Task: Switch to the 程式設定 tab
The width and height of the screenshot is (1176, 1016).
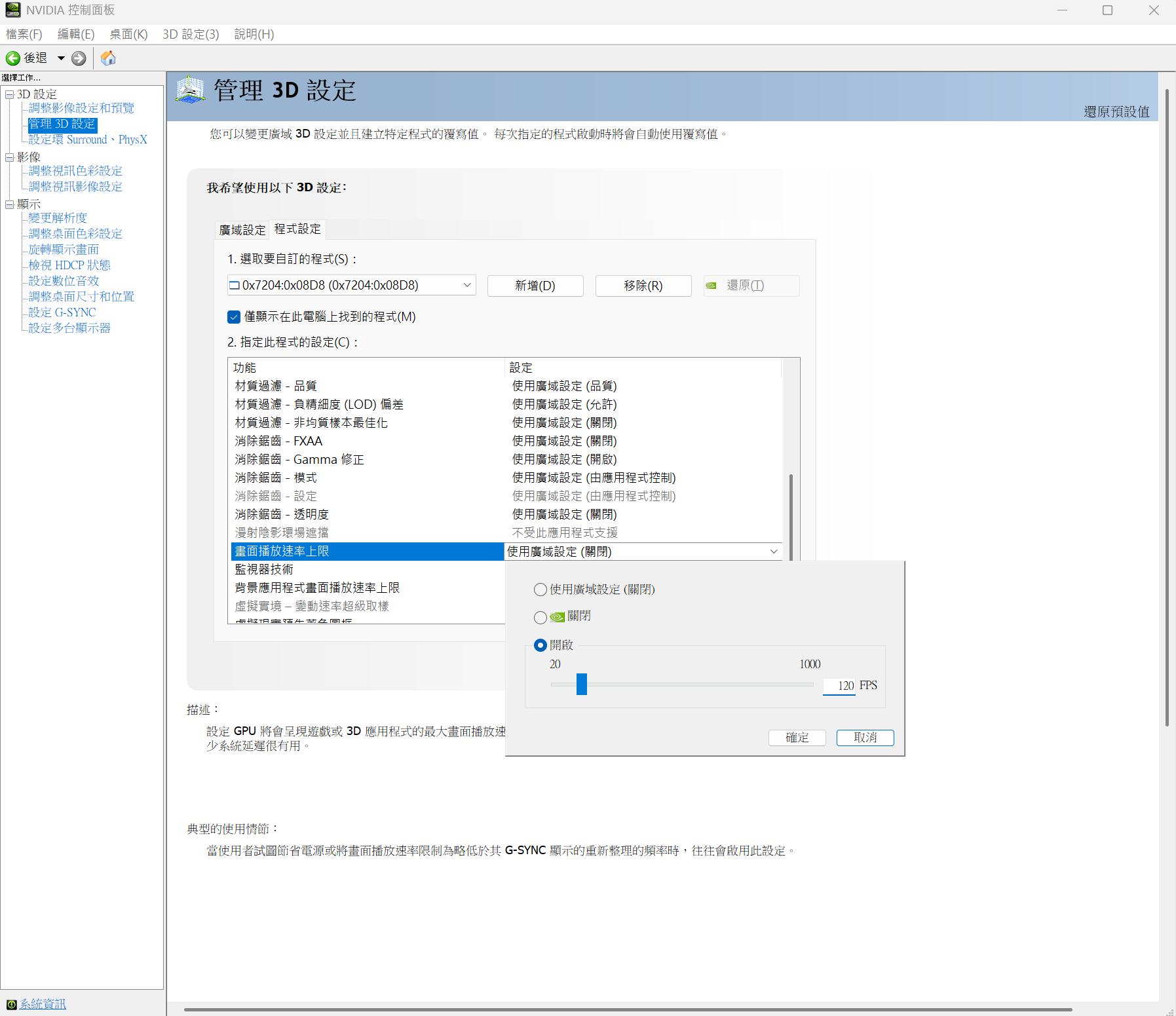Action: click(297, 229)
